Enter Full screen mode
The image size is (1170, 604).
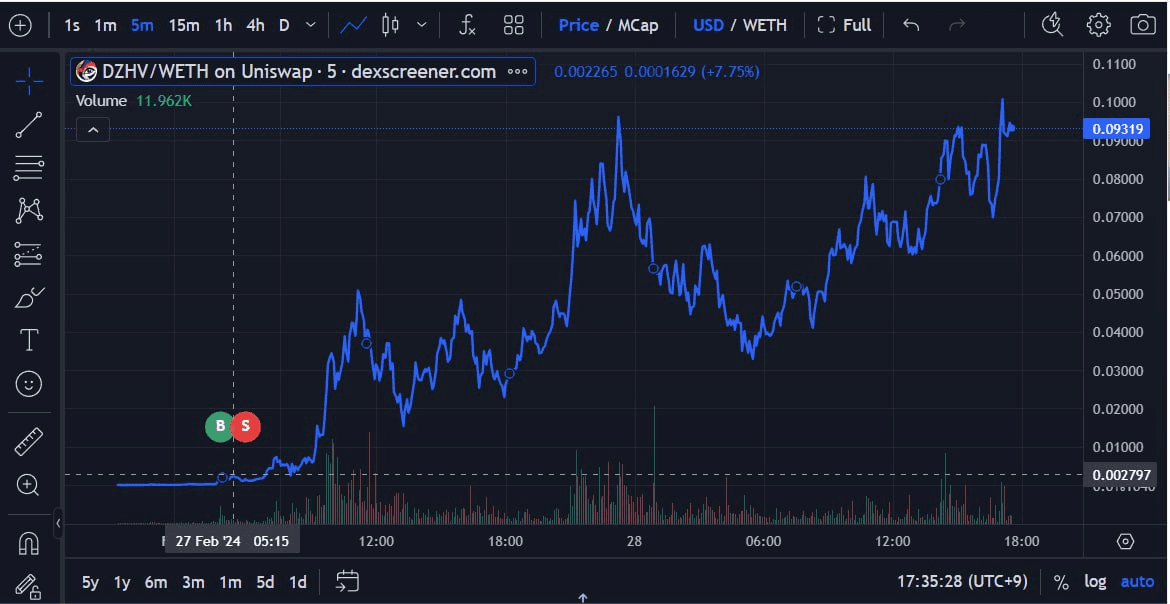pos(844,25)
